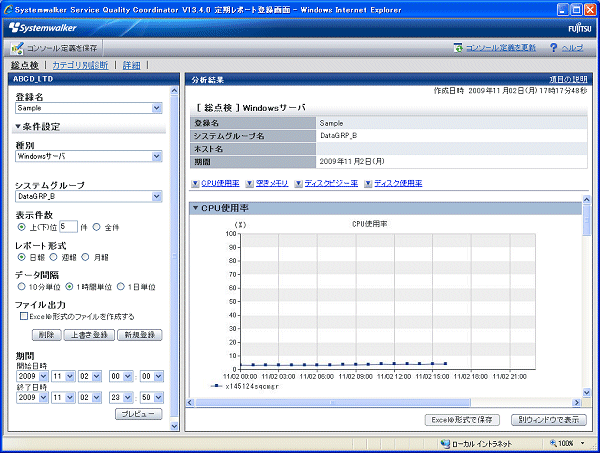Click left panel scrollbar up arrow
This screenshot has height=453, width=600.
point(174,91)
